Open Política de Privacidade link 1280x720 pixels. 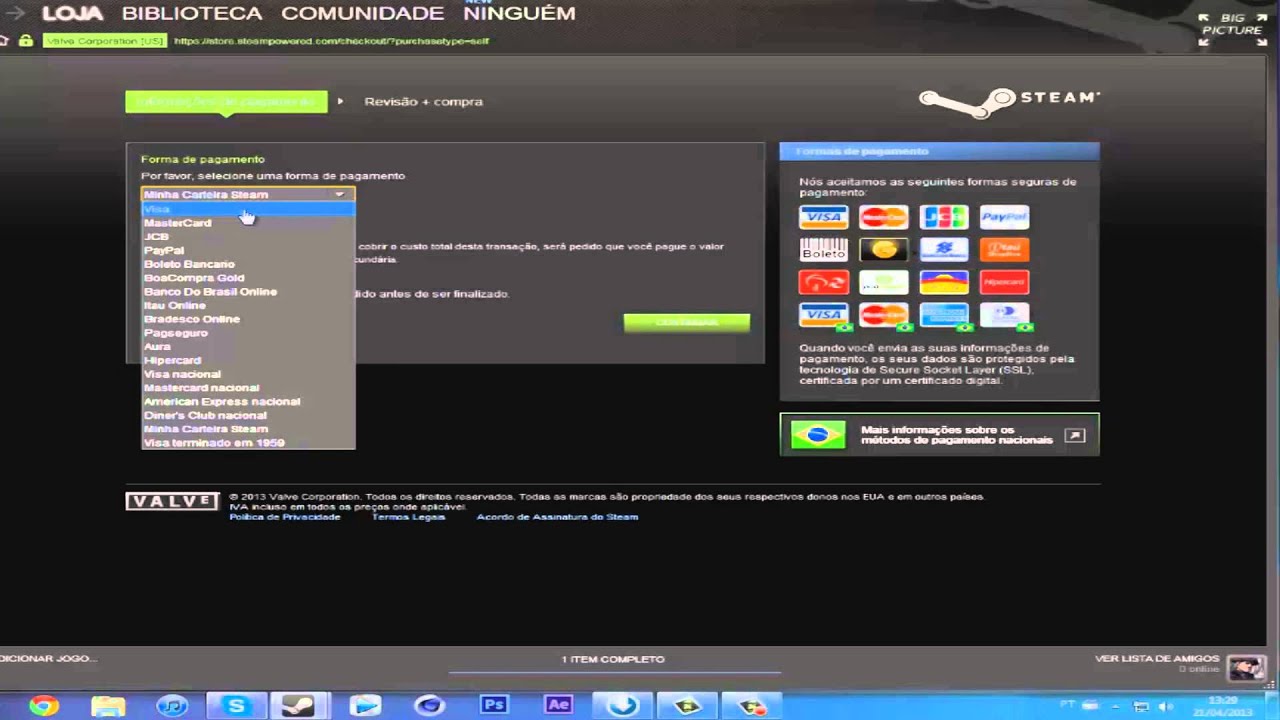point(285,517)
